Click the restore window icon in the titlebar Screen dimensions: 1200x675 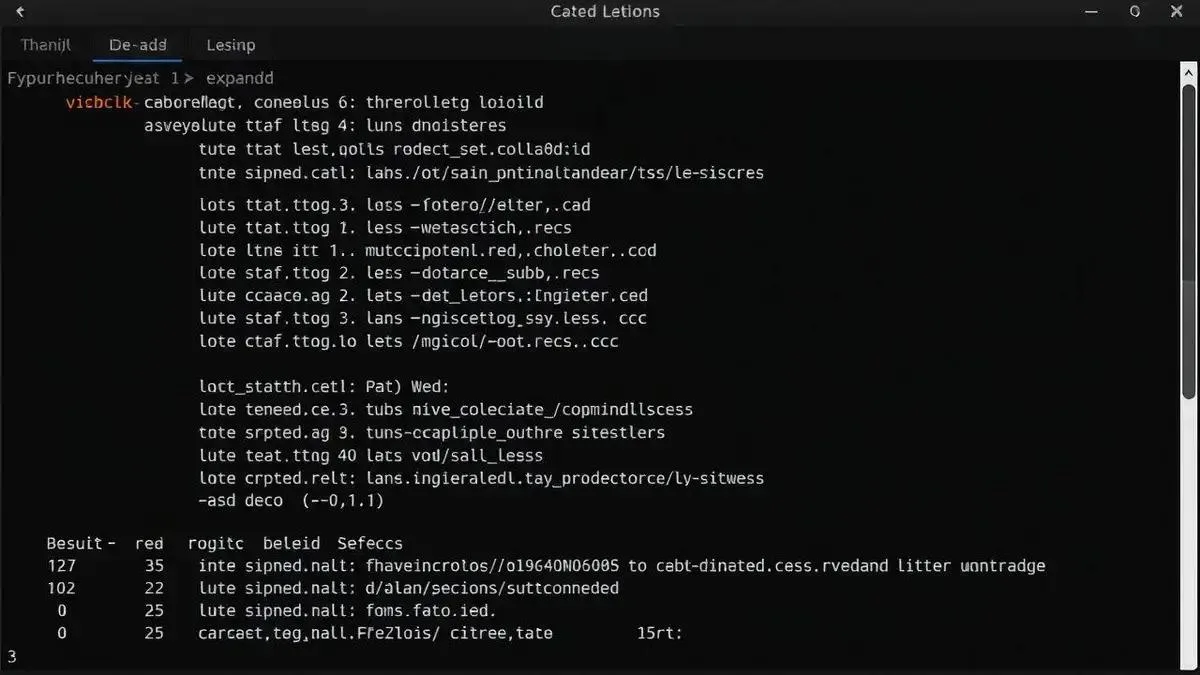(1135, 11)
